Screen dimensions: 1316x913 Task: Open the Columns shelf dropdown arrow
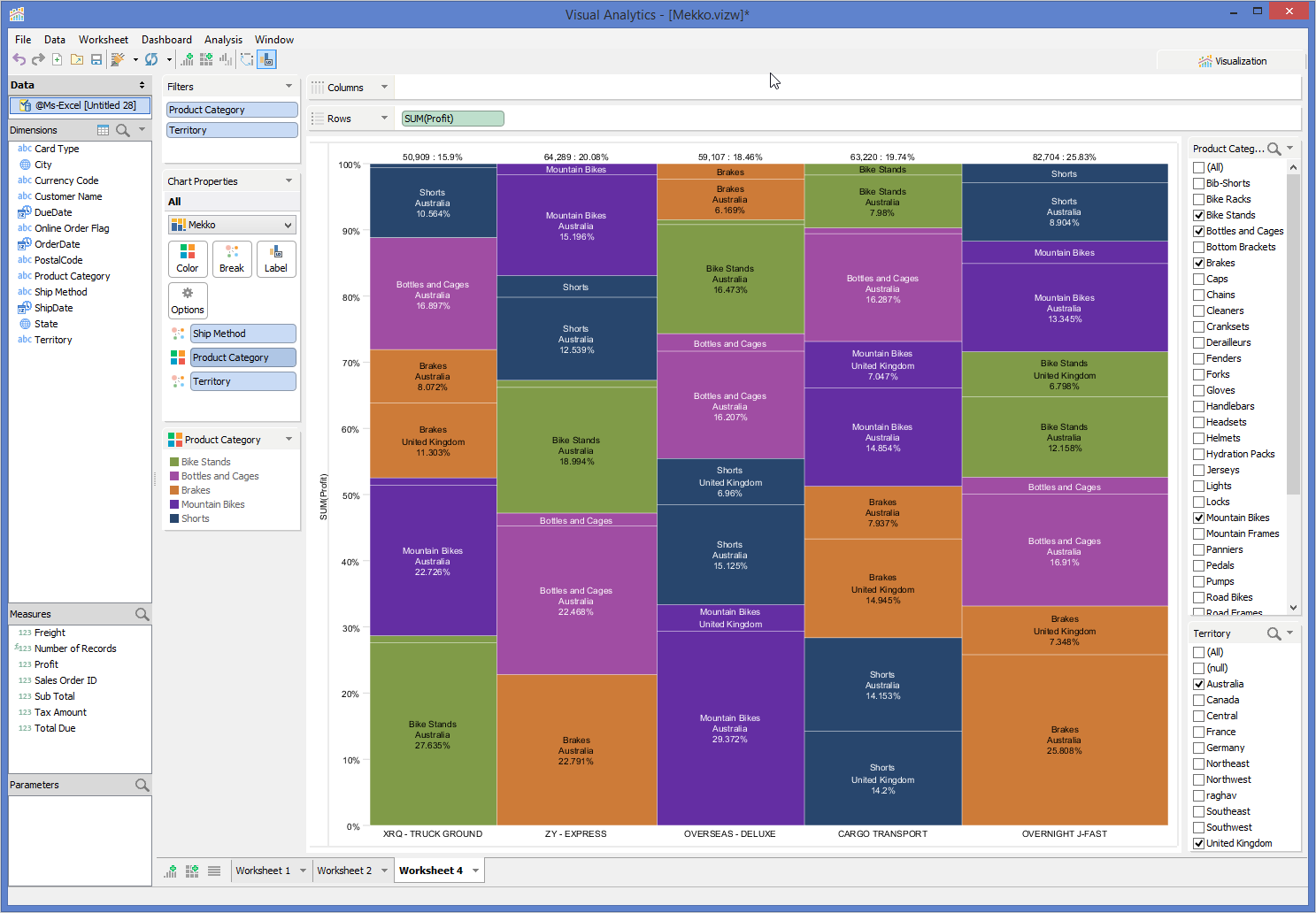coord(384,87)
